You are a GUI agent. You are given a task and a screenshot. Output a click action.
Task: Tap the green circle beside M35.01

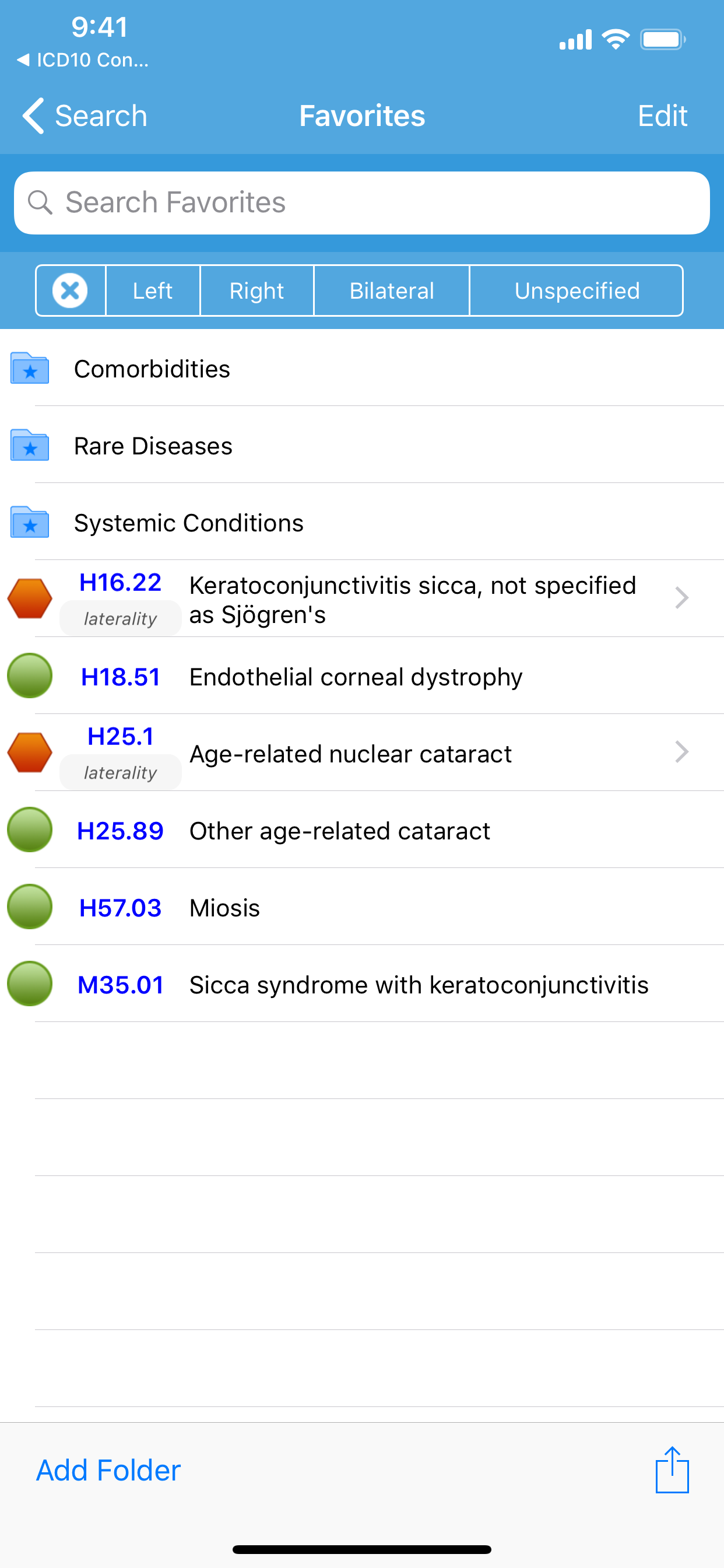click(30, 984)
